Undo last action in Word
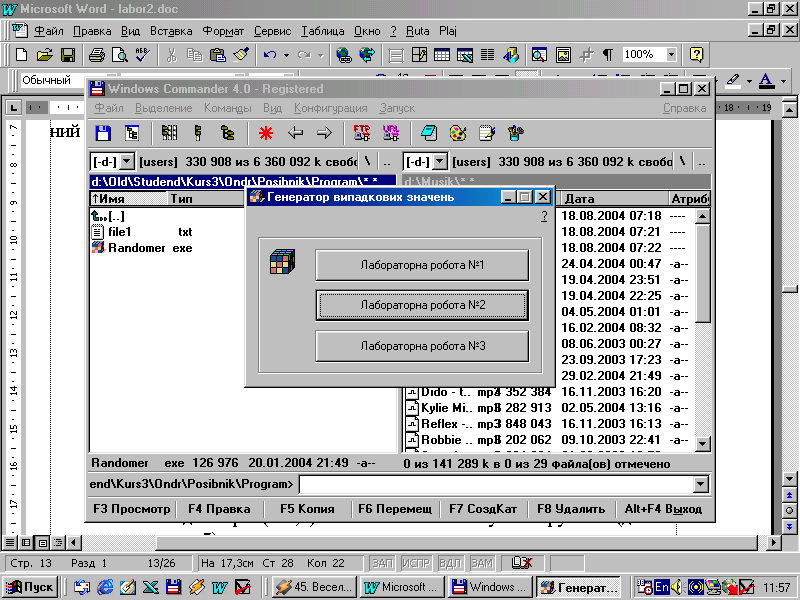The height and width of the screenshot is (600, 800). tap(270, 54)
